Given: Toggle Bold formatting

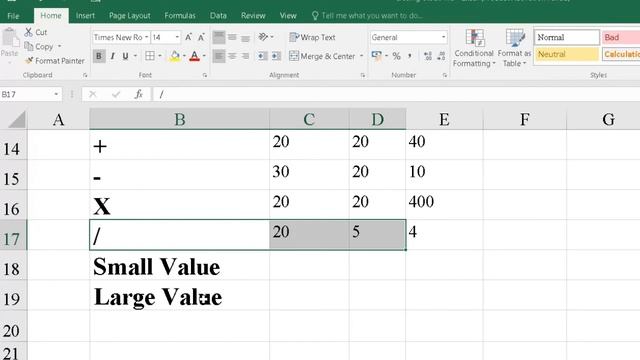Looking at the screenshot, I should pos(98,56).
